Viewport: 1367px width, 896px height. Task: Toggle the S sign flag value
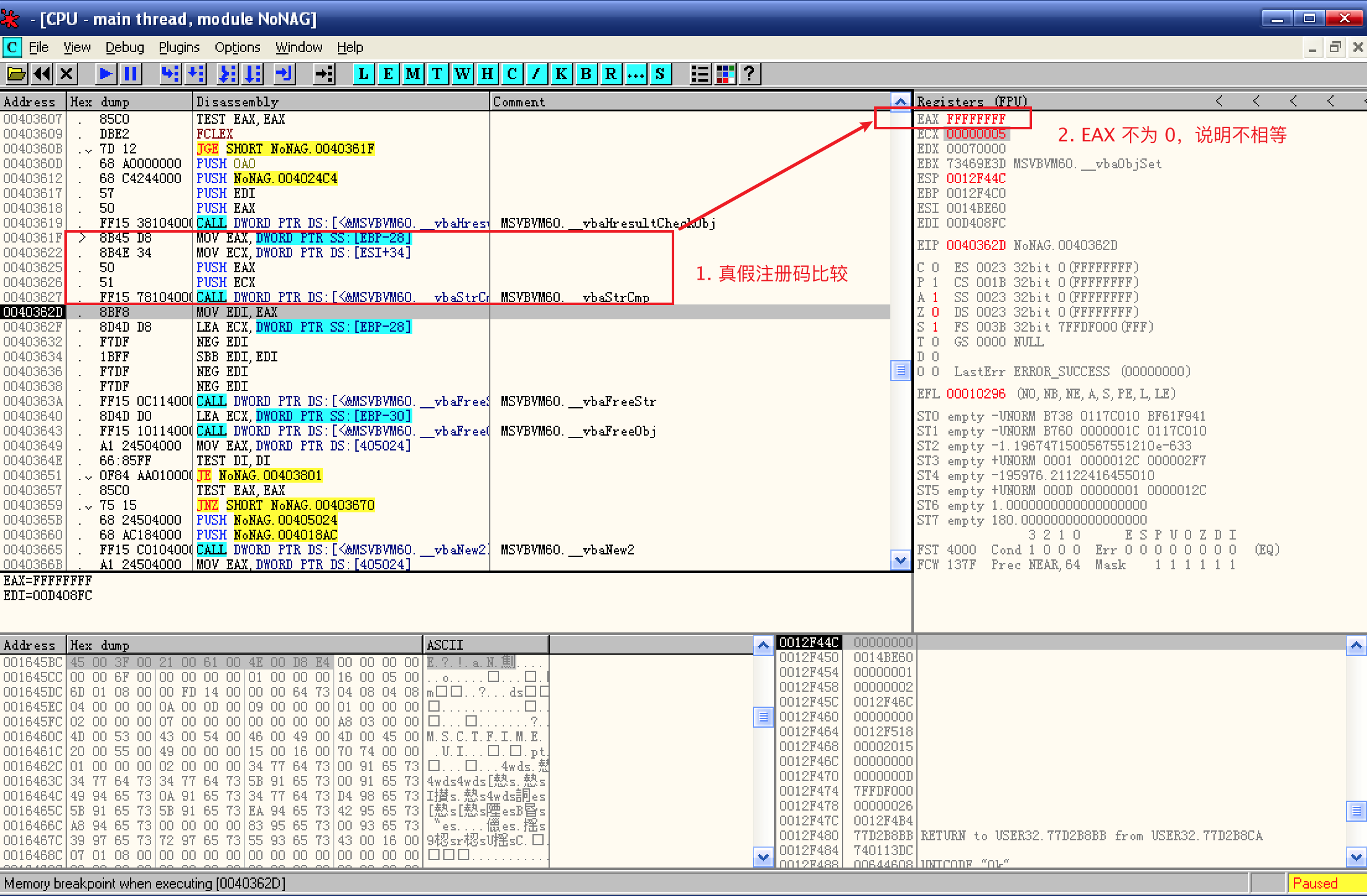(935, 327)
